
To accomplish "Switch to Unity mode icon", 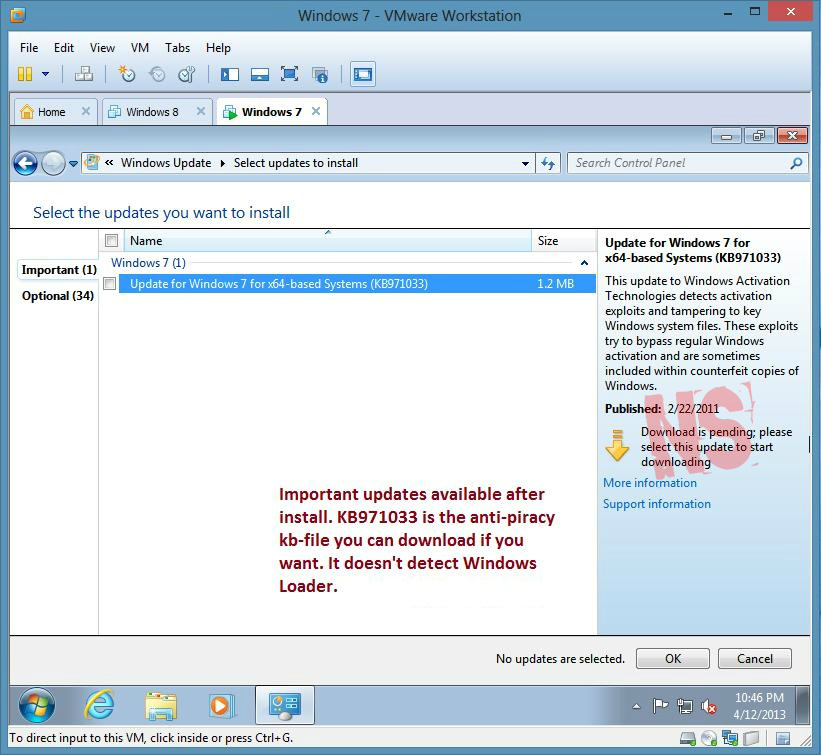I will point(320,75).
